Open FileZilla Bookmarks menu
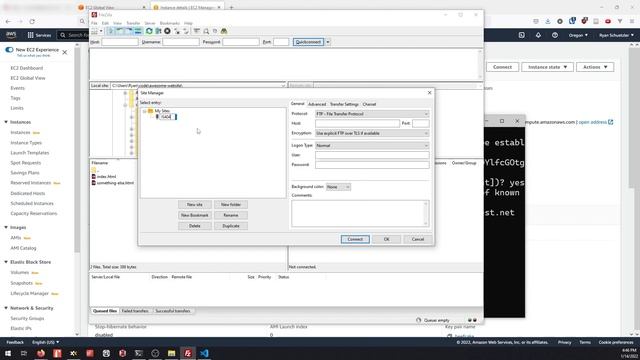Viewport: 640px width, 360px height. [x=169, y=23]
